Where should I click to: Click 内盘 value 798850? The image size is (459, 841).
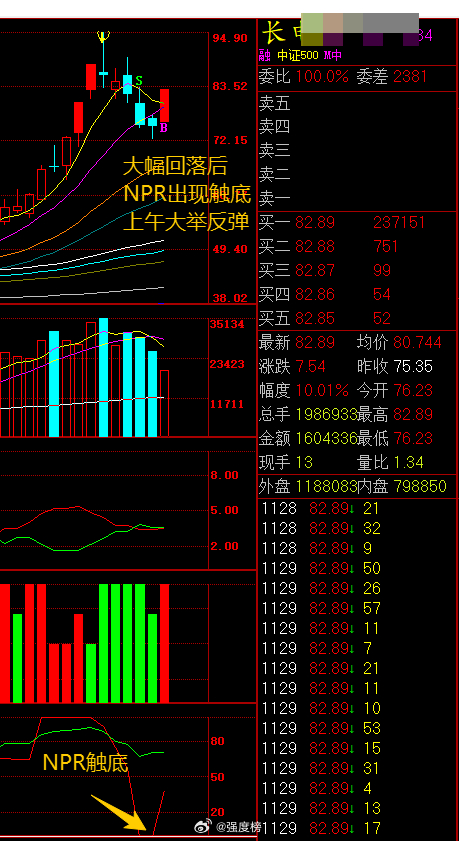(420, 486)
